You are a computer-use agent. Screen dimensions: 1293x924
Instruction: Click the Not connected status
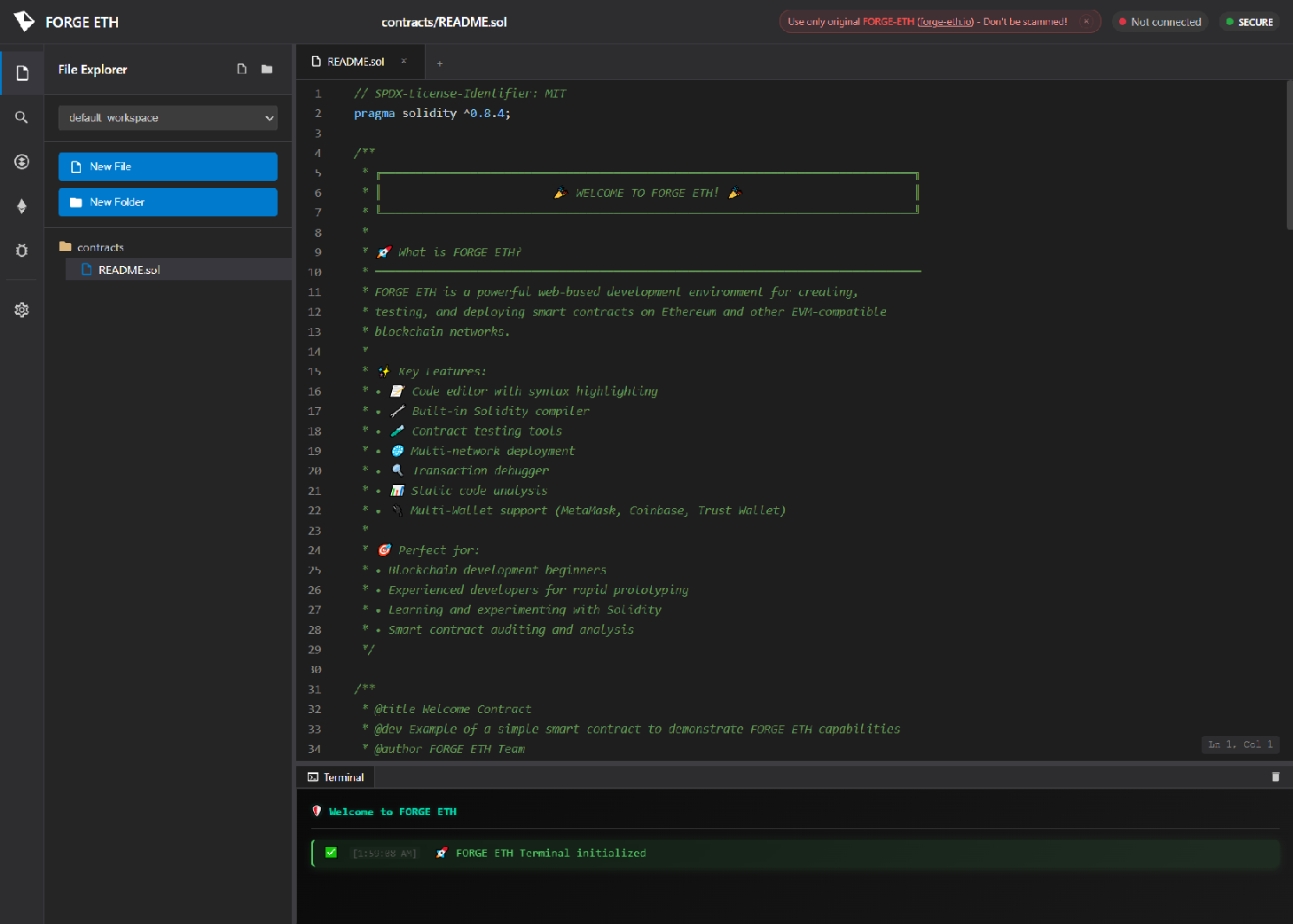1160,21
